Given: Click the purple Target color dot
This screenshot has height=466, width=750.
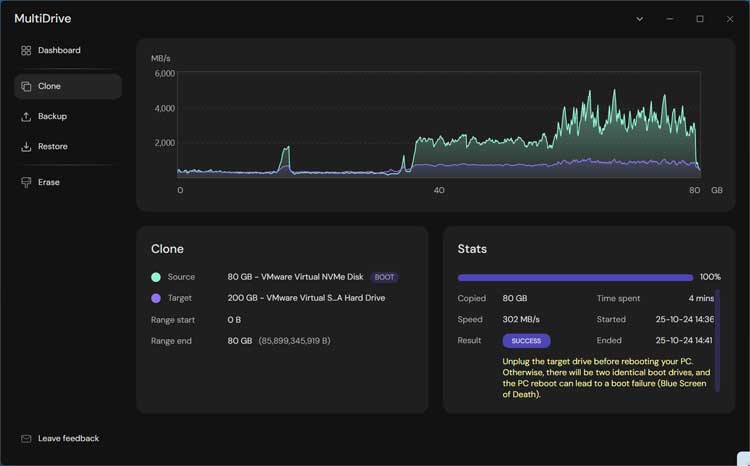Looking at the screenshot, I should [x=156, y=298].
